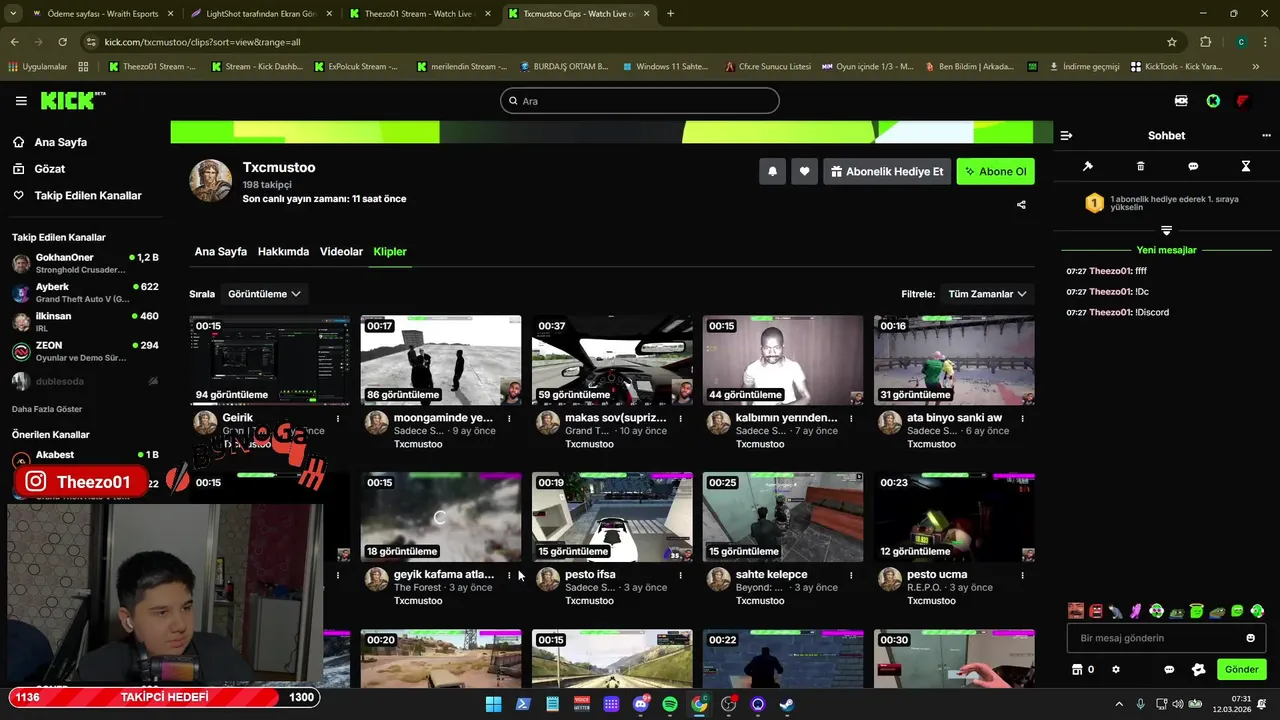
Task: Open Steam from the taskbar
Action: [x=788, y=704]
